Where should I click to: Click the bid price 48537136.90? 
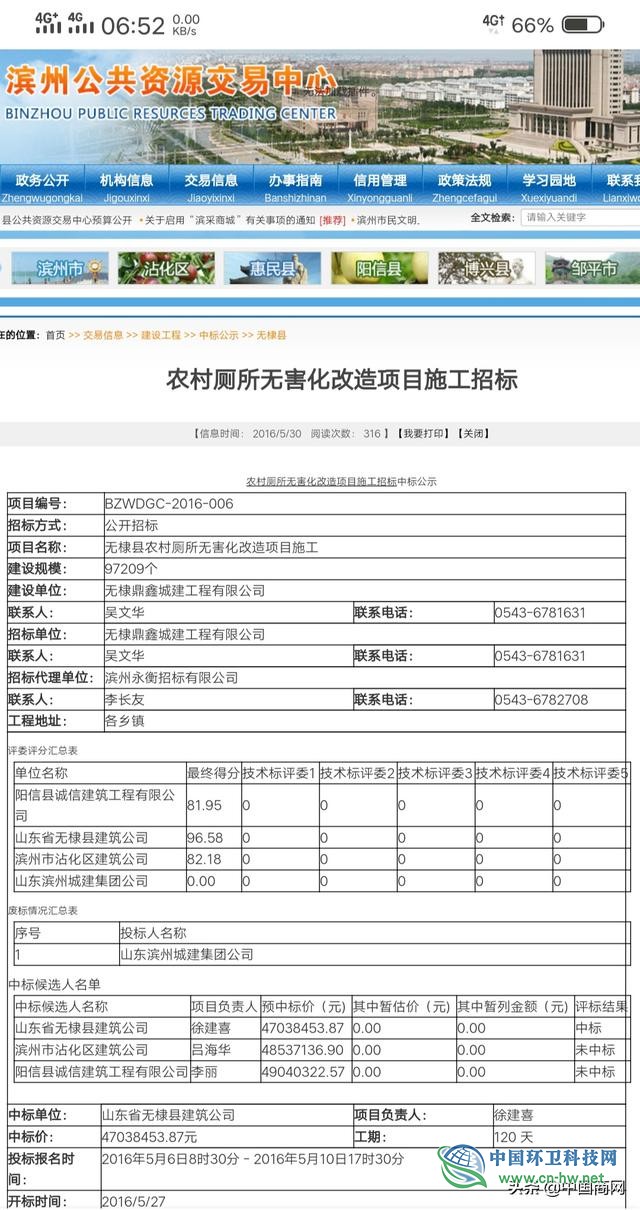coord(303,1050)
